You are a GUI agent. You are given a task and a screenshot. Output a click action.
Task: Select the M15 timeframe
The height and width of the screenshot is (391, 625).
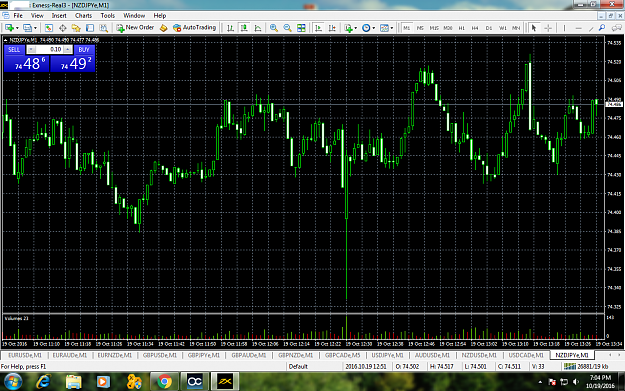434,28
